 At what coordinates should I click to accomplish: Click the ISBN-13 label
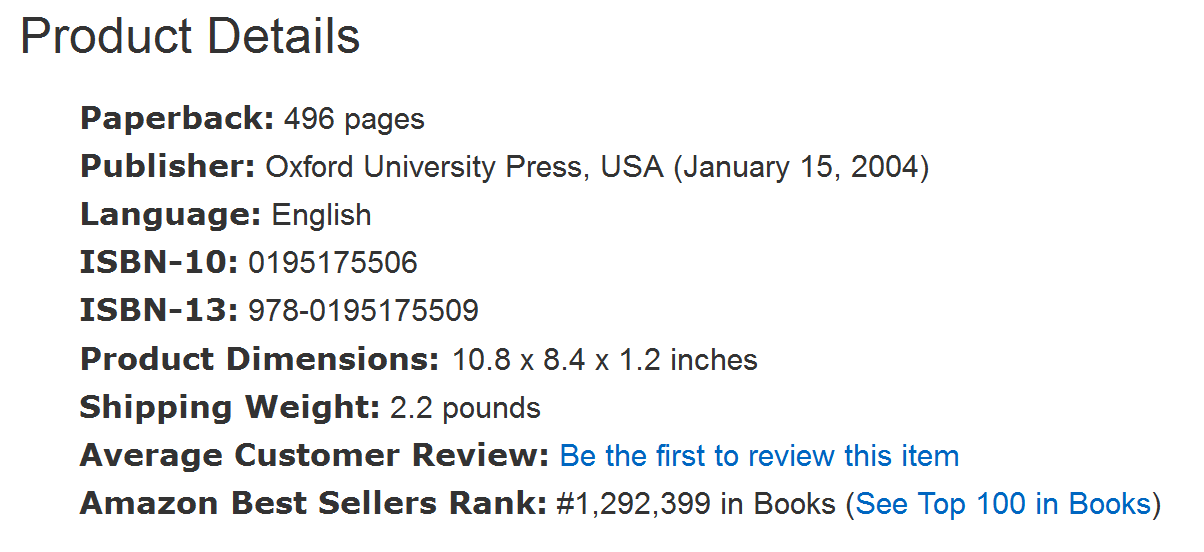pos(159,311)
